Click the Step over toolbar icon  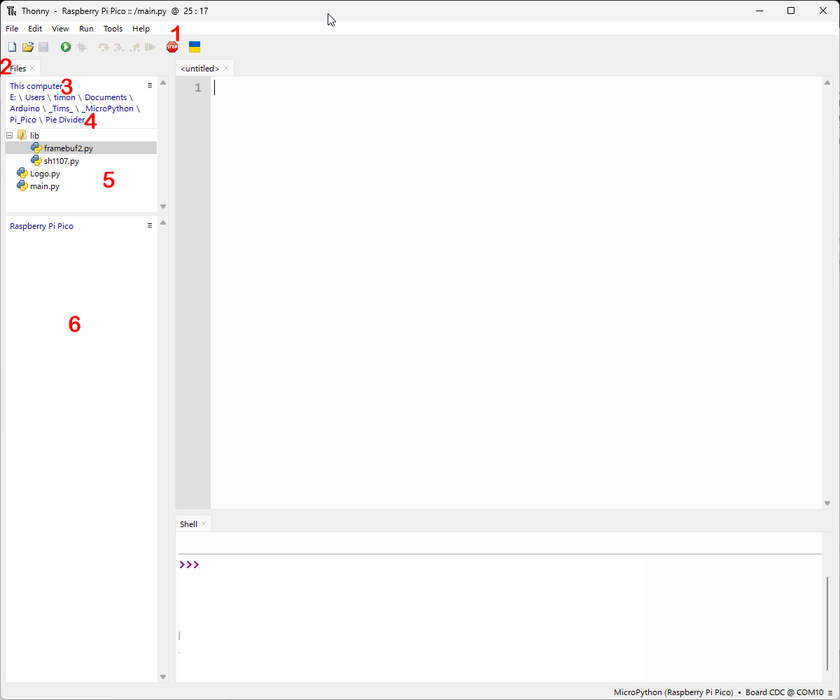click(103, 47)
